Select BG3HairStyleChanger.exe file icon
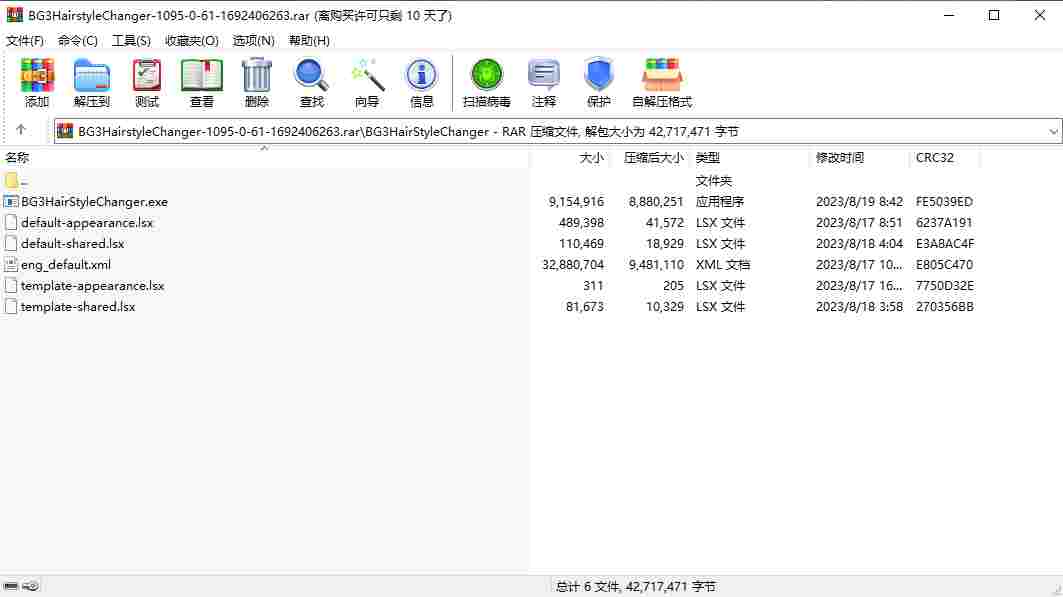This screenshot has height=597, width=1063. pyautogui.click(x=10, y=202)
